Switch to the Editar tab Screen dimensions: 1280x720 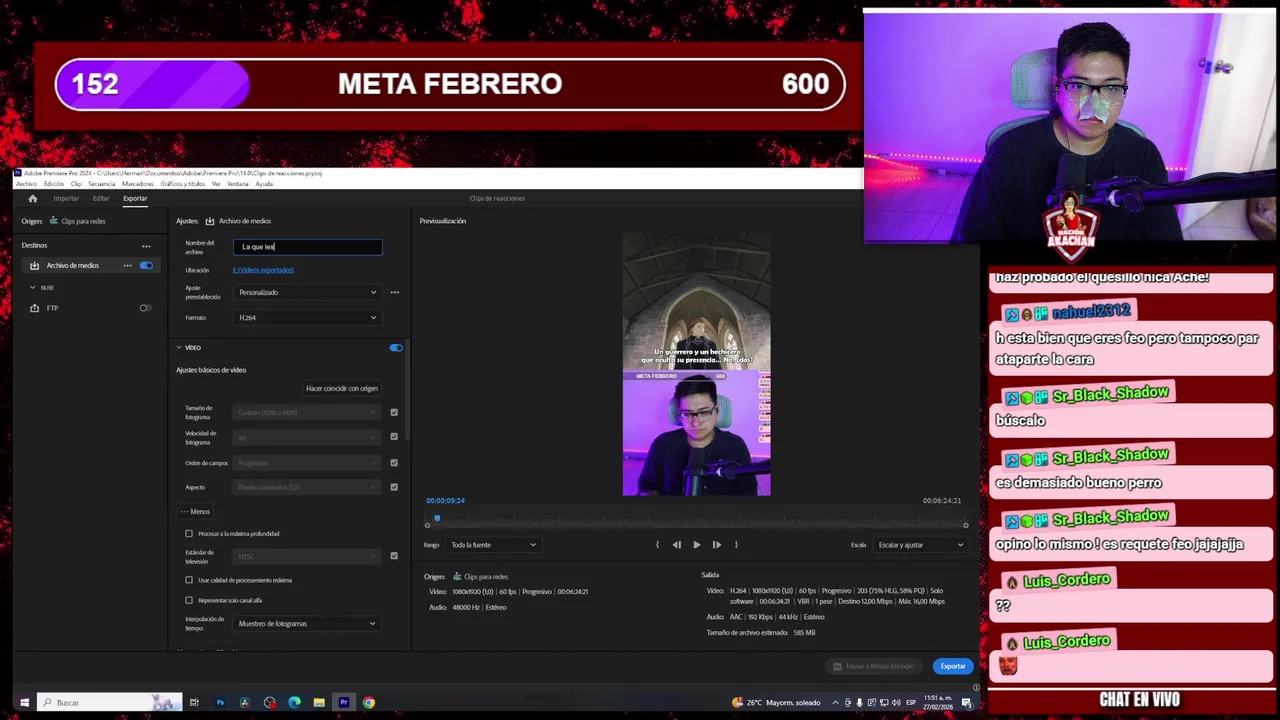tap(101, 198)
